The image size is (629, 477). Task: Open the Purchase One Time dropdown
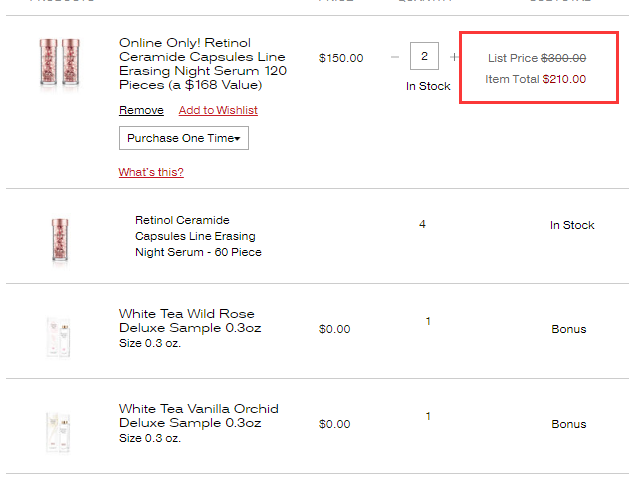click(x=184, y=138)
